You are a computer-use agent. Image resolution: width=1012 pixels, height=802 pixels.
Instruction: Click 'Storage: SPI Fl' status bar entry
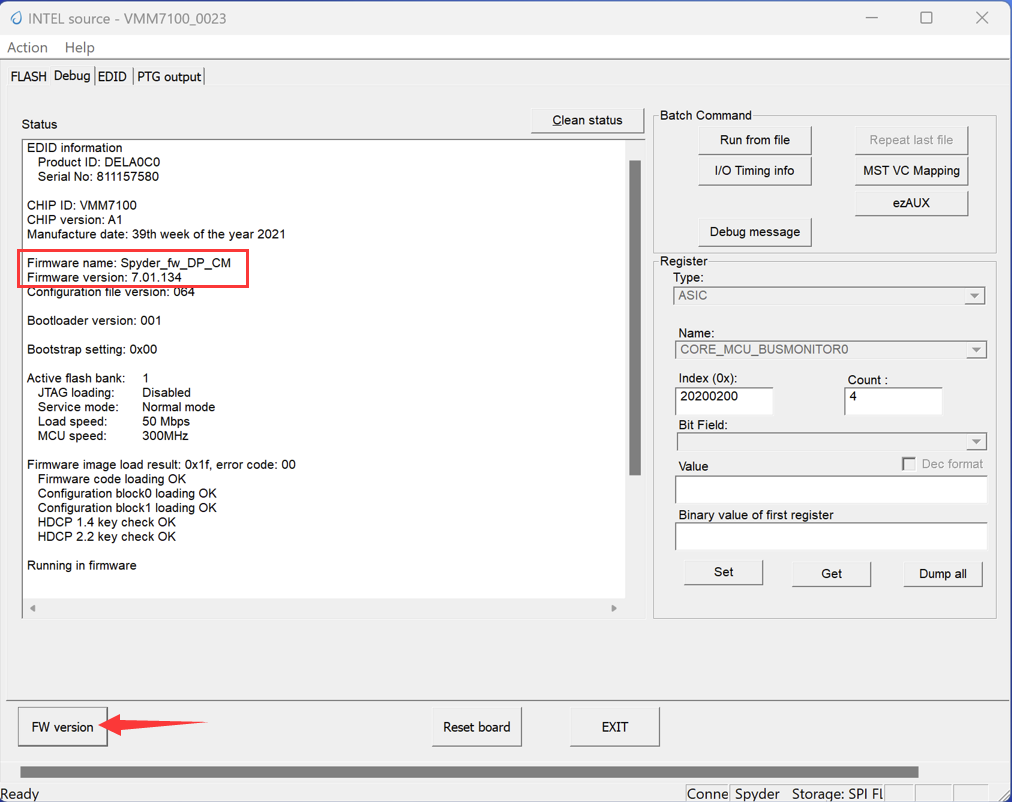tap(836, 794)
